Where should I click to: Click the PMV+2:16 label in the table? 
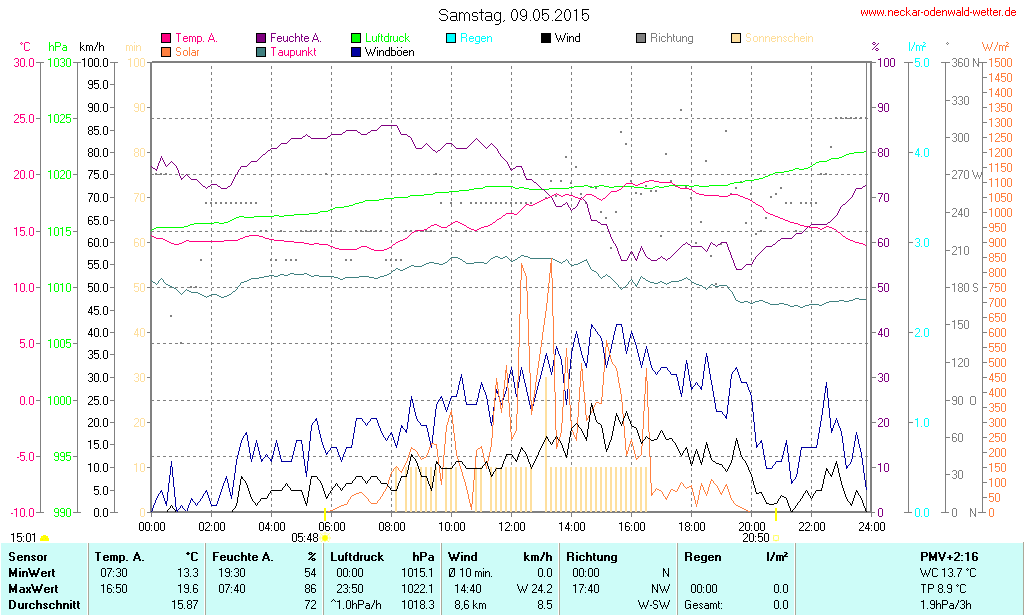949,556
